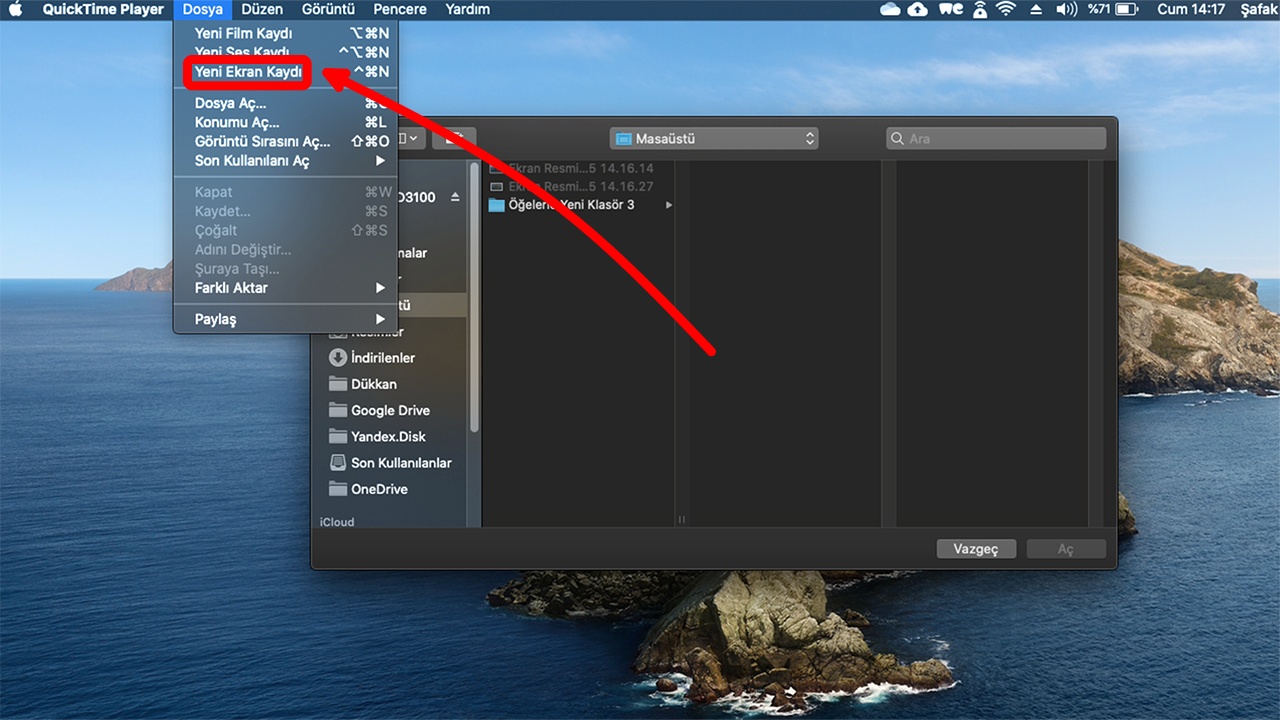Viewport: 1280px width, 720px height.
Task: Select İndirilenler in the sidebar
Action: click(382, 358)
